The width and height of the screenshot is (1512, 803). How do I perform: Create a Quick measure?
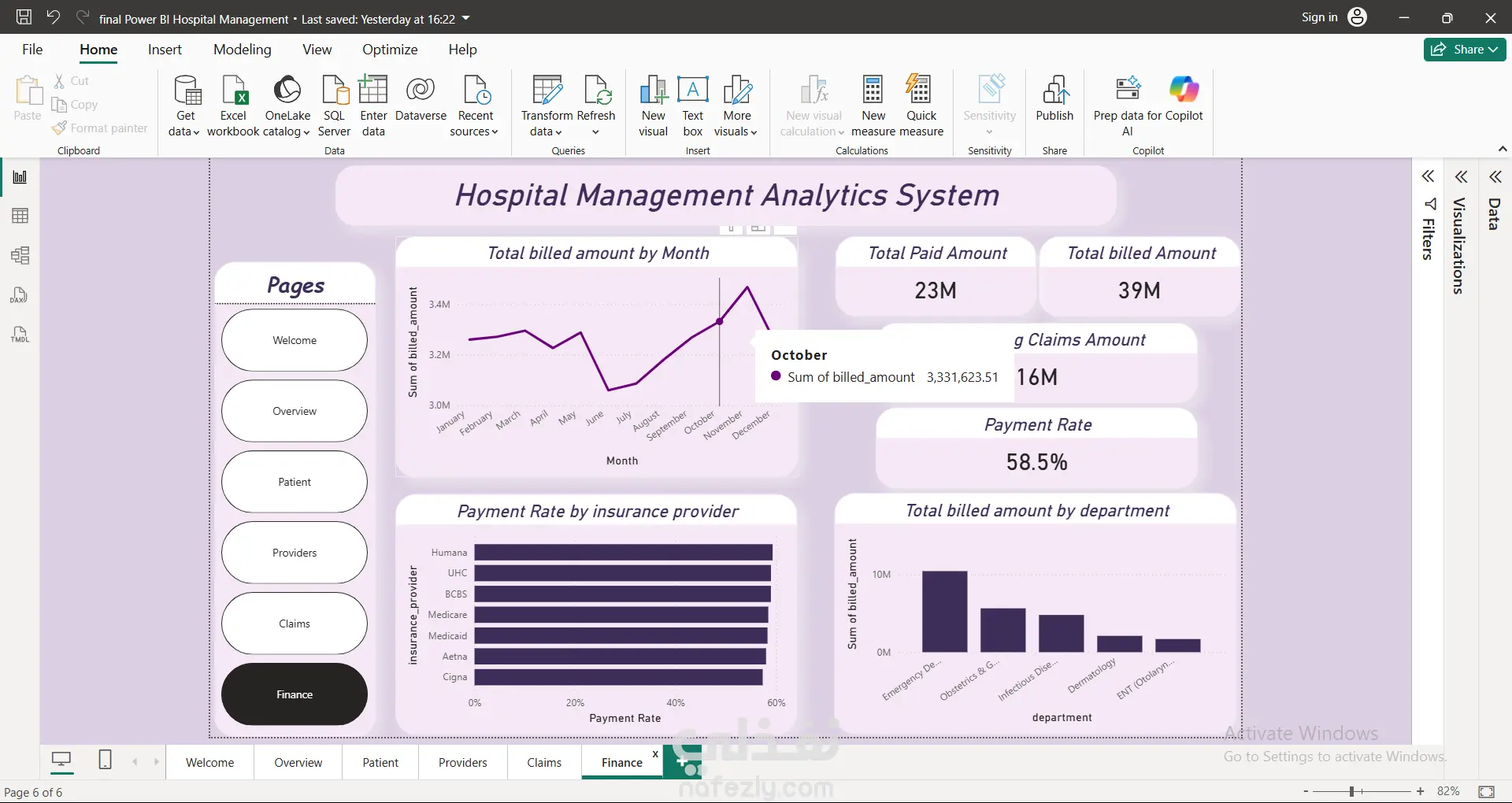(921, 106)
